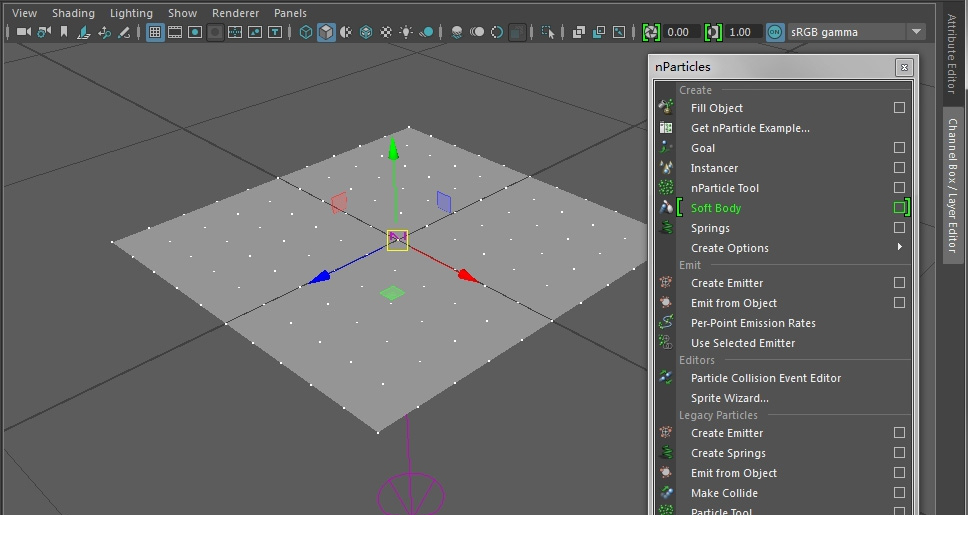The image size is (968, 535).
Task: Click the Grease Pencil icon
Action: click(x=123, y=32)
